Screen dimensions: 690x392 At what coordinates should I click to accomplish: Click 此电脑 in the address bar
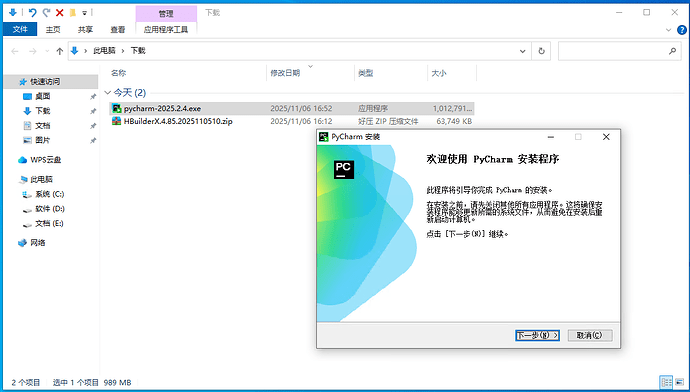(104, 51)
